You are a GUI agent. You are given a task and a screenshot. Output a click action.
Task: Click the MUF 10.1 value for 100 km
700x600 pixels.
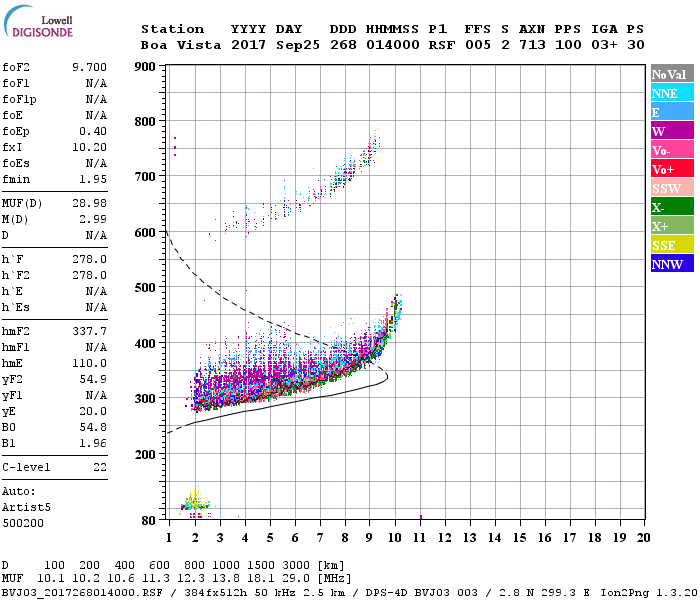[51, 579]
